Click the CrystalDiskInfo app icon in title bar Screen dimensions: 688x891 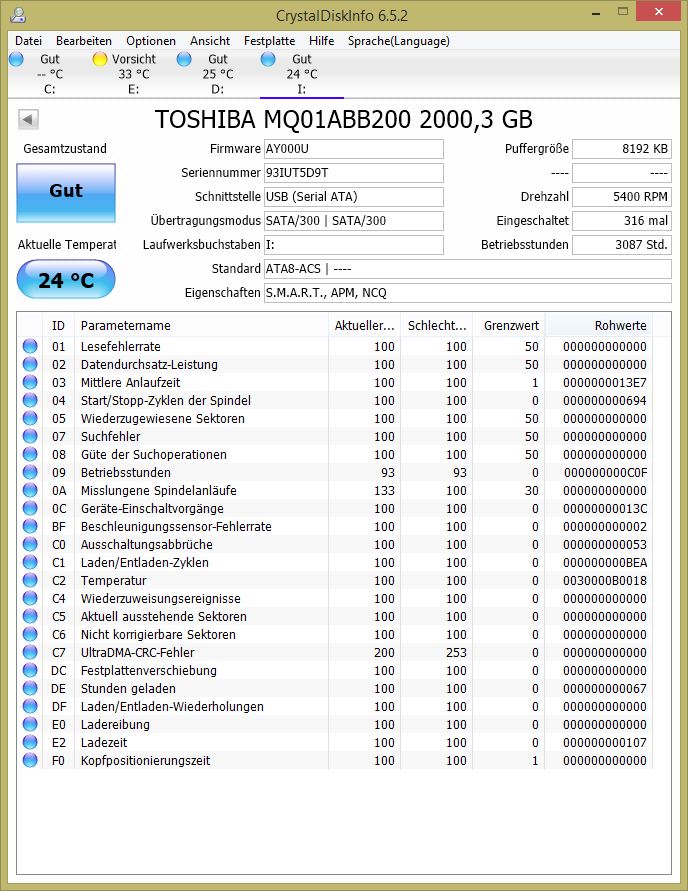[18, 14]
